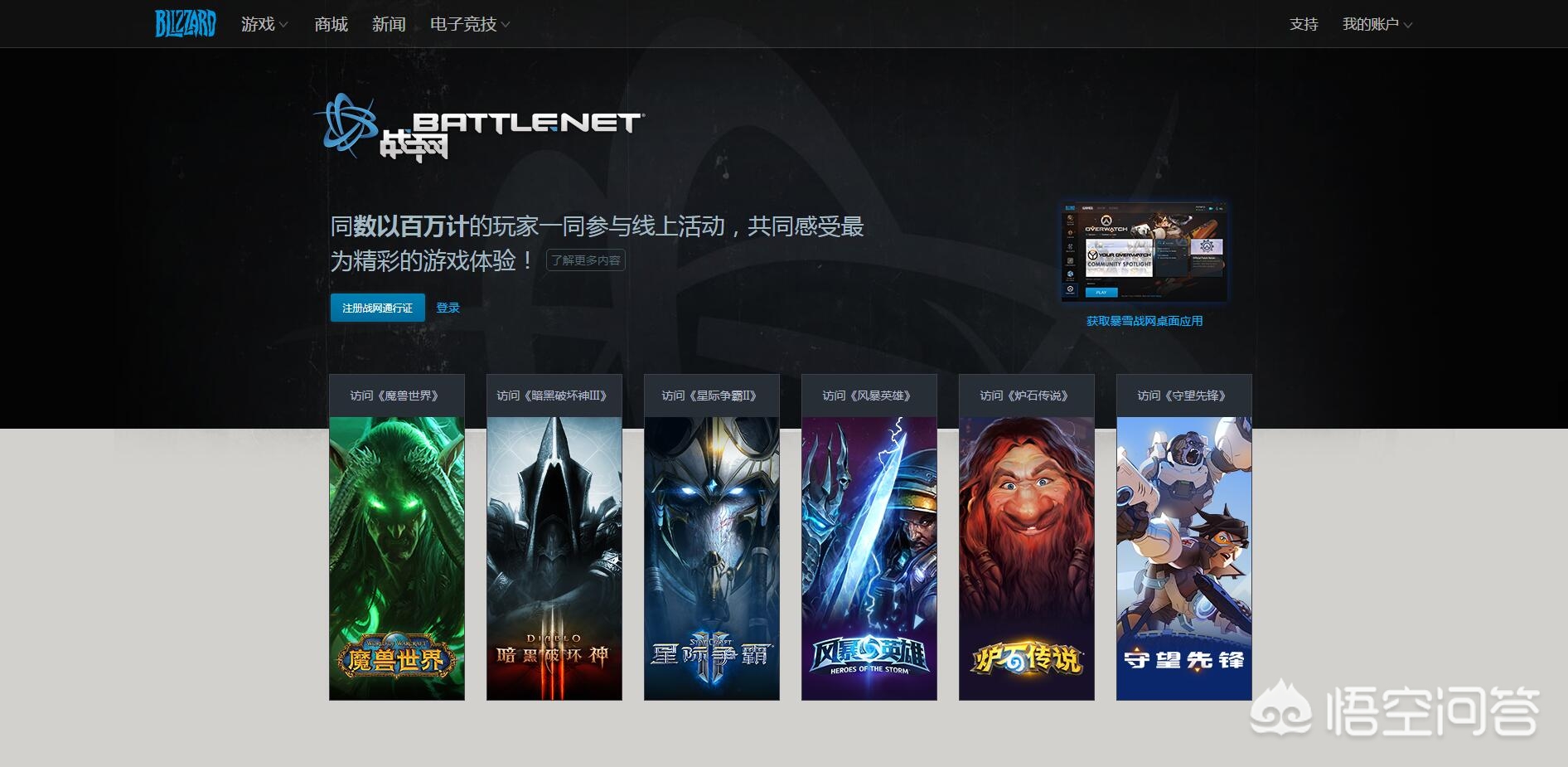
Task: Click the 了解更多内容 learn more button
Action: pyautogui.click(x=586, y=260)
